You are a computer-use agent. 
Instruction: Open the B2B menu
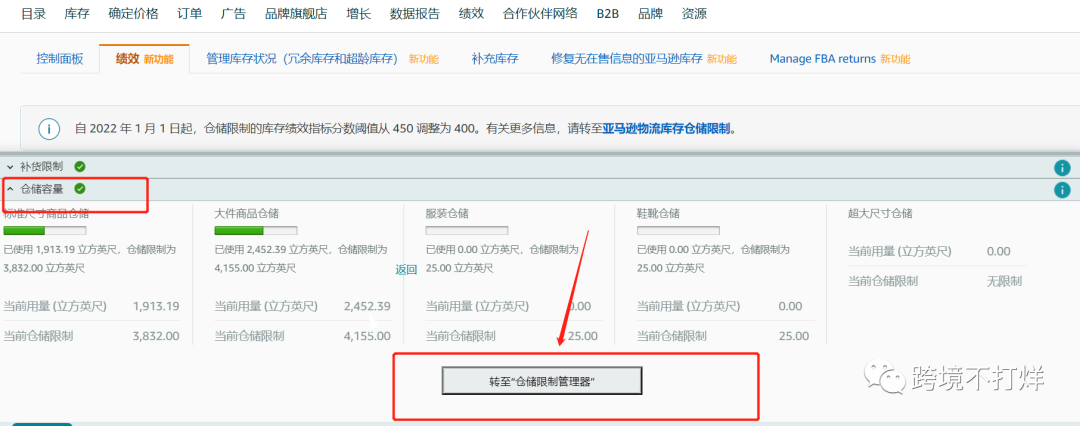[x=608, y=14]
